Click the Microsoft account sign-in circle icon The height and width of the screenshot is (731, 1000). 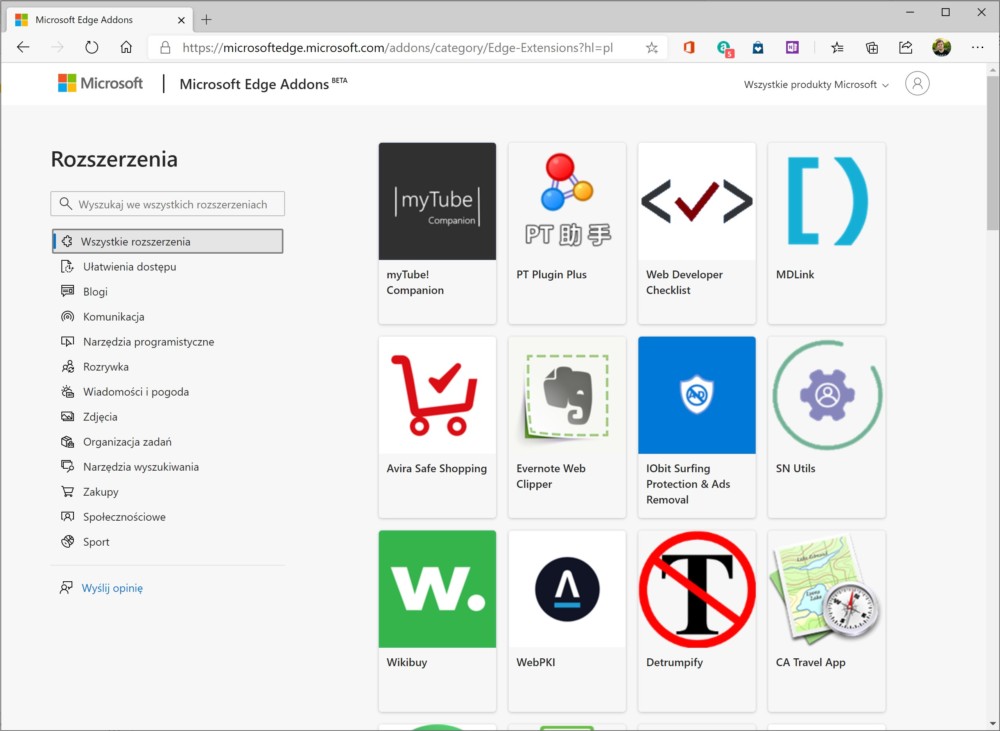pyautogui.click(x=917, y=84)
